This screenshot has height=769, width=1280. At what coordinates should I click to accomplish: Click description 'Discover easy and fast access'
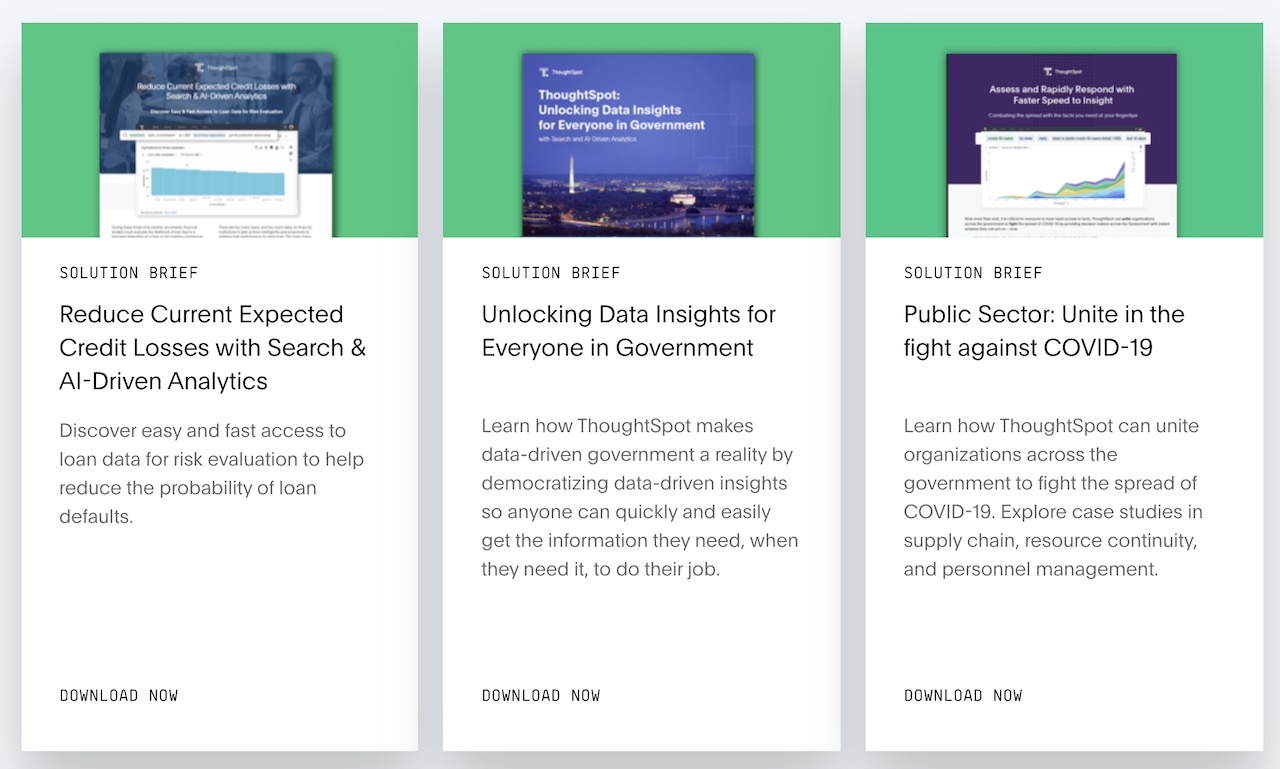point(211,474)
